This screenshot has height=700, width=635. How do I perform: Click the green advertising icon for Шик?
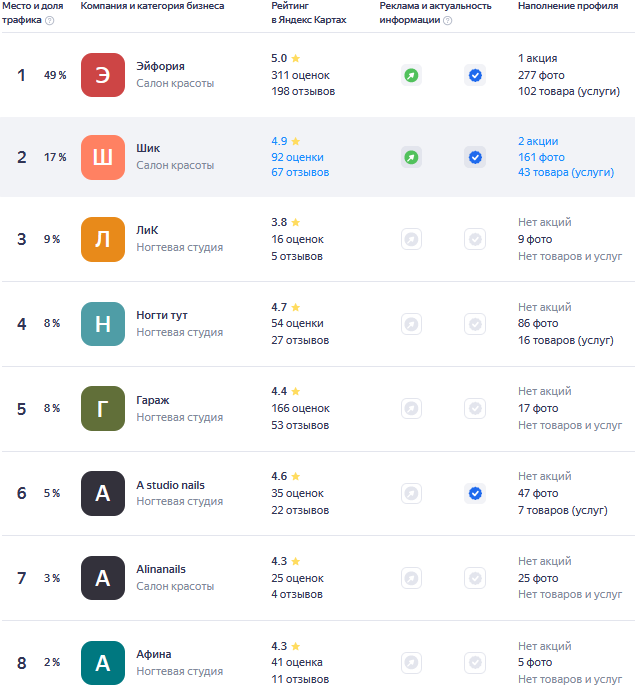coord(411,157)
